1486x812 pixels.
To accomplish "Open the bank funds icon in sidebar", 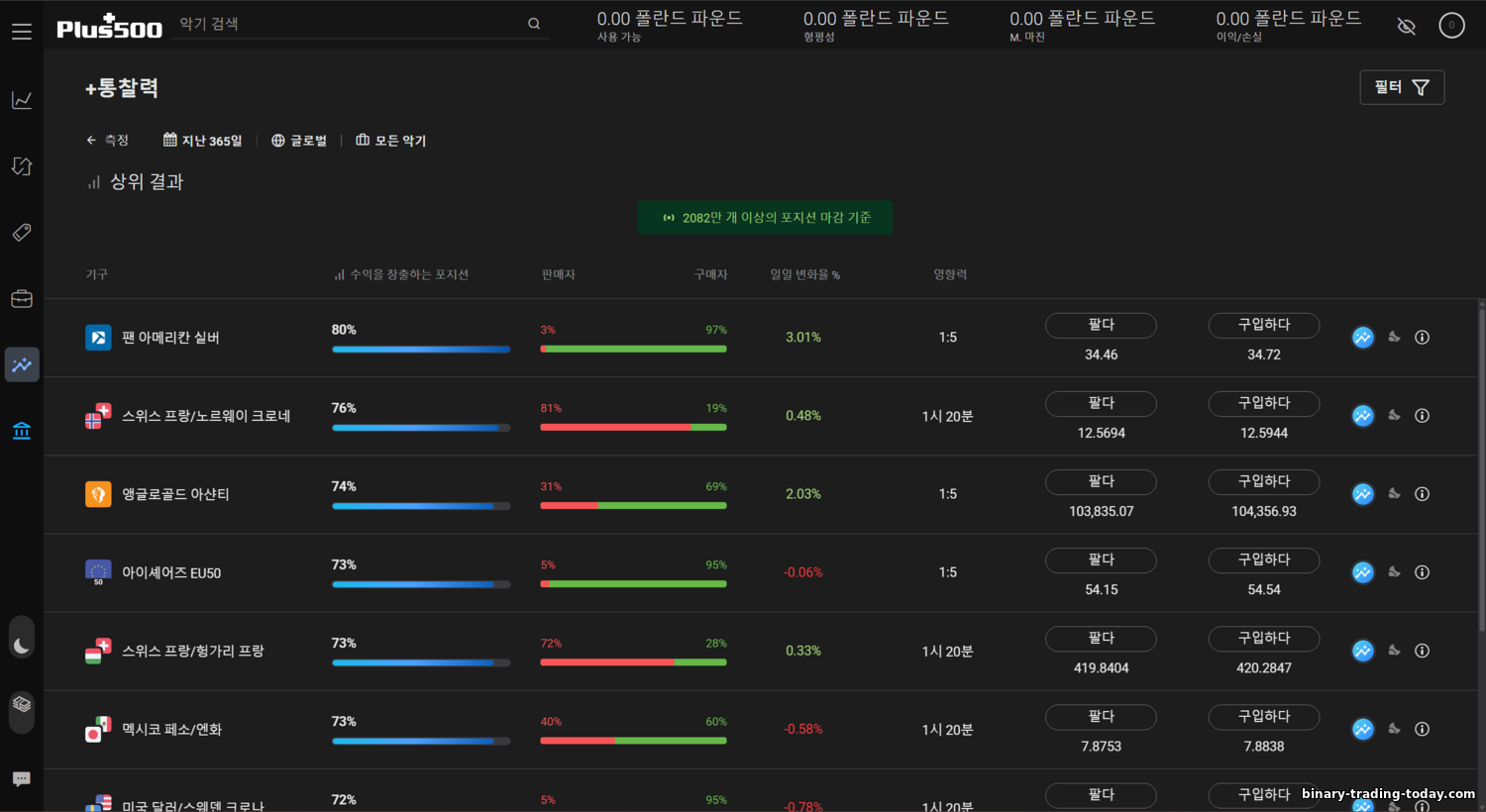I will click(x=22, y=431).
